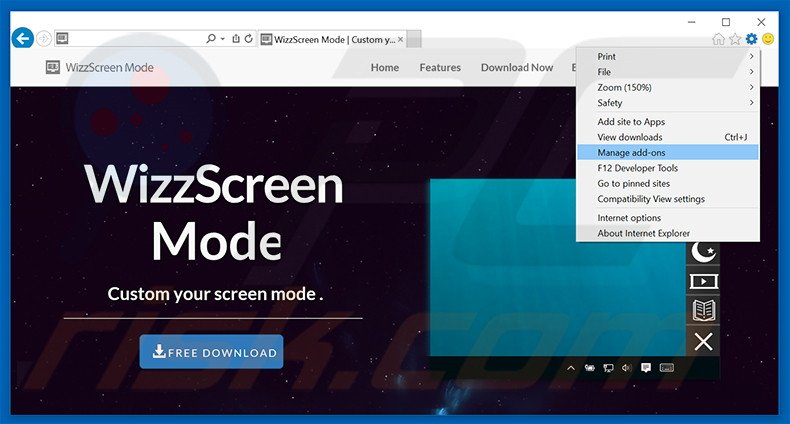Click the Tools gear icon
This screenshot has height=424, width=790.
click(x=752, y=39)
